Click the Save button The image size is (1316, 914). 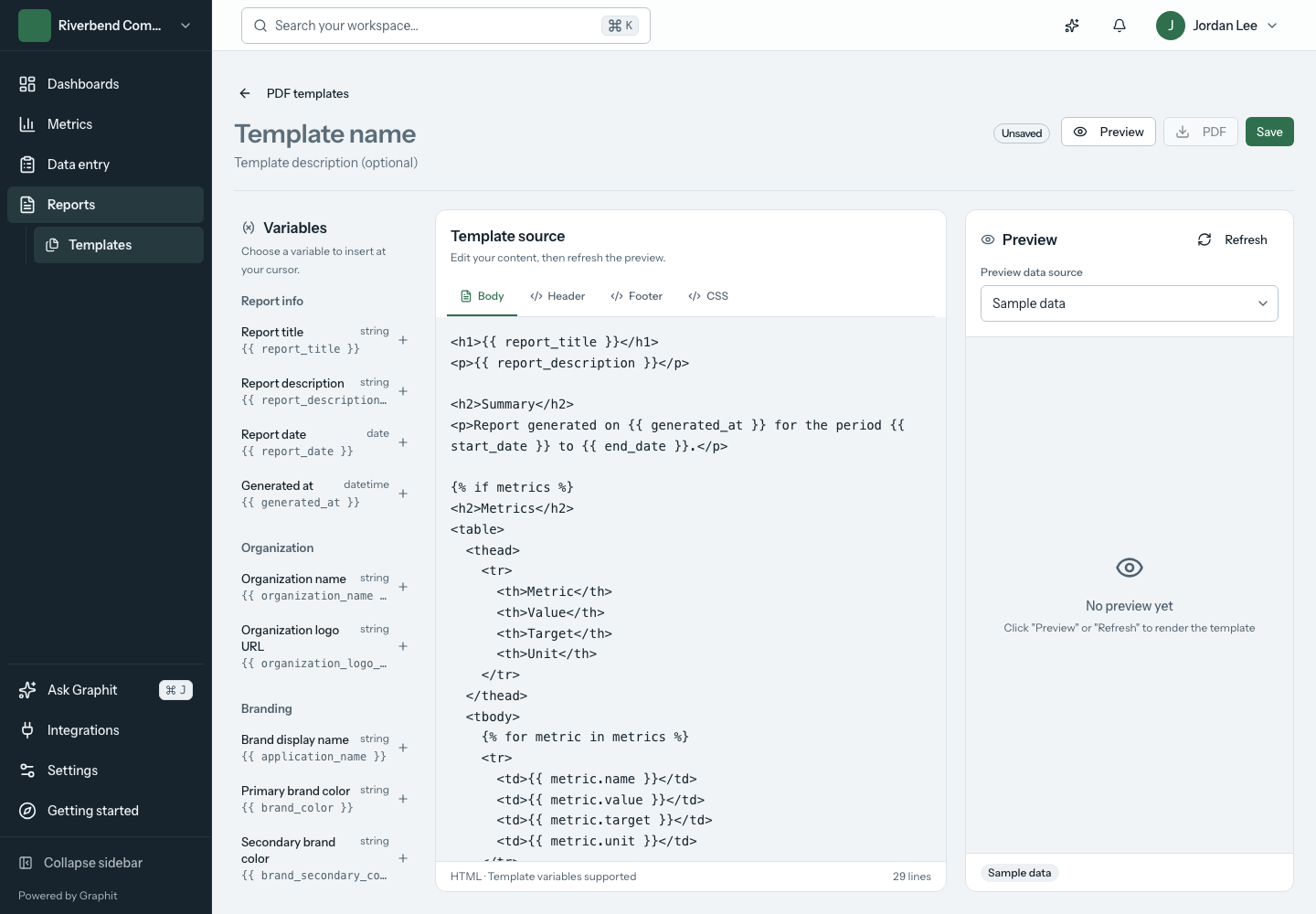pyautogui.click(x=1269, y=132)
